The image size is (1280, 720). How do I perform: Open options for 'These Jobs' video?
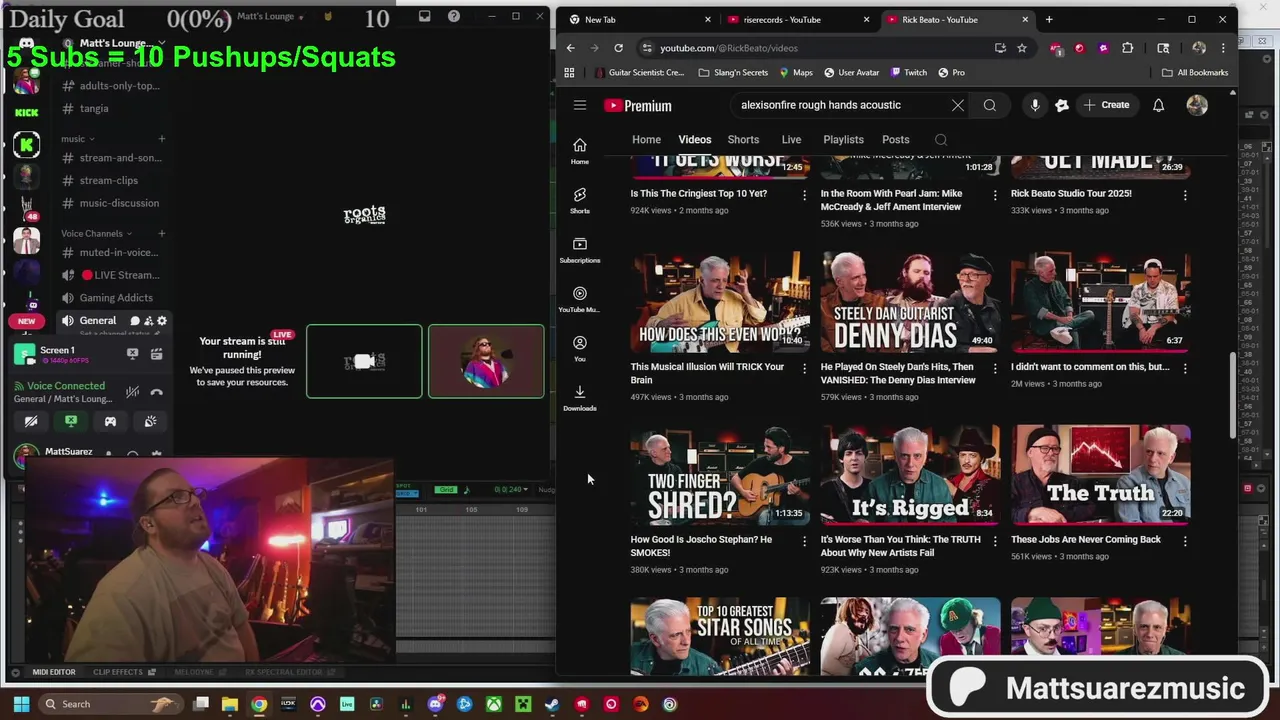(1185, 541)
